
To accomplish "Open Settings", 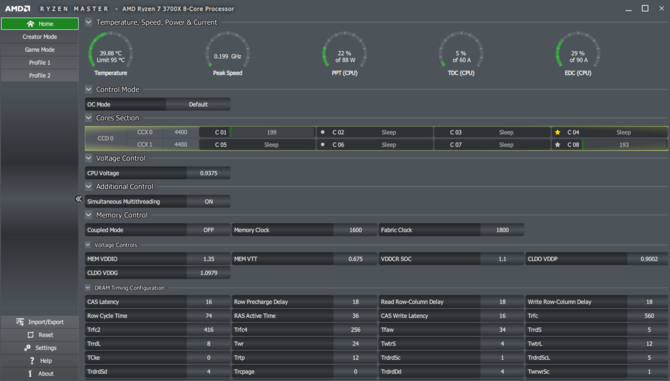I will (40, 348).
